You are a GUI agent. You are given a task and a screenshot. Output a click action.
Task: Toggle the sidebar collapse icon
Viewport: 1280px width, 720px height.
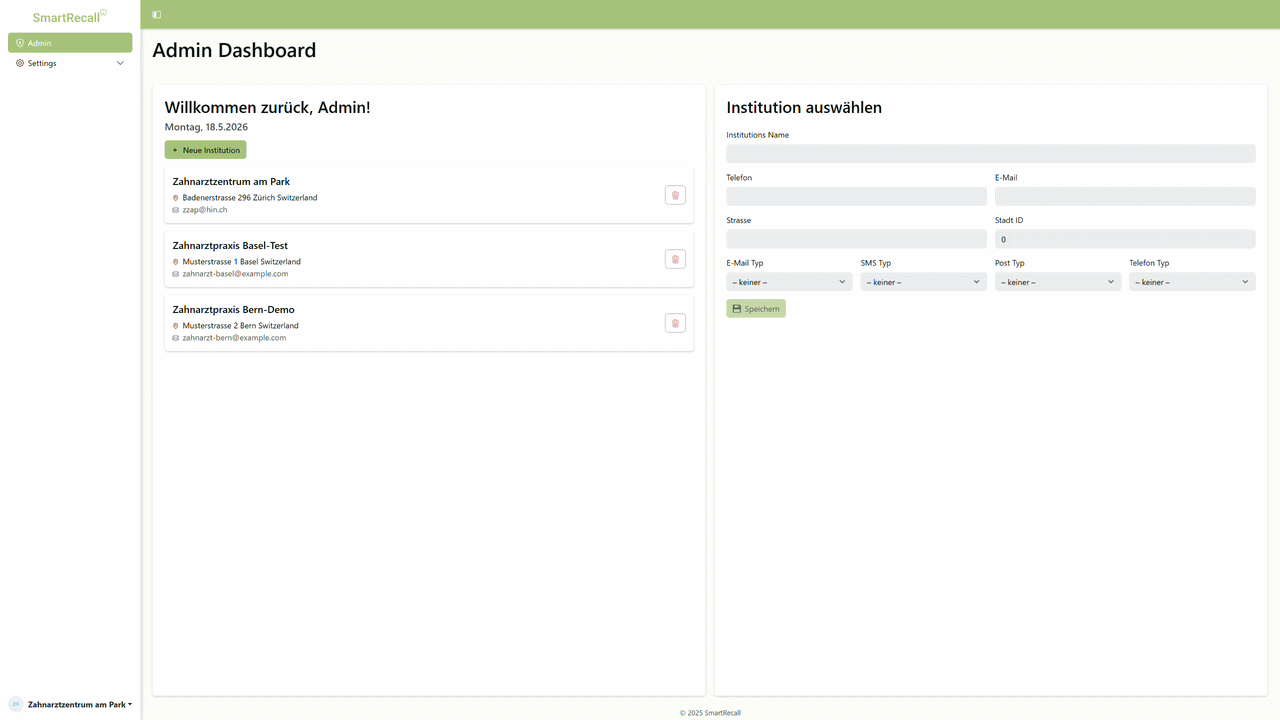156,15
